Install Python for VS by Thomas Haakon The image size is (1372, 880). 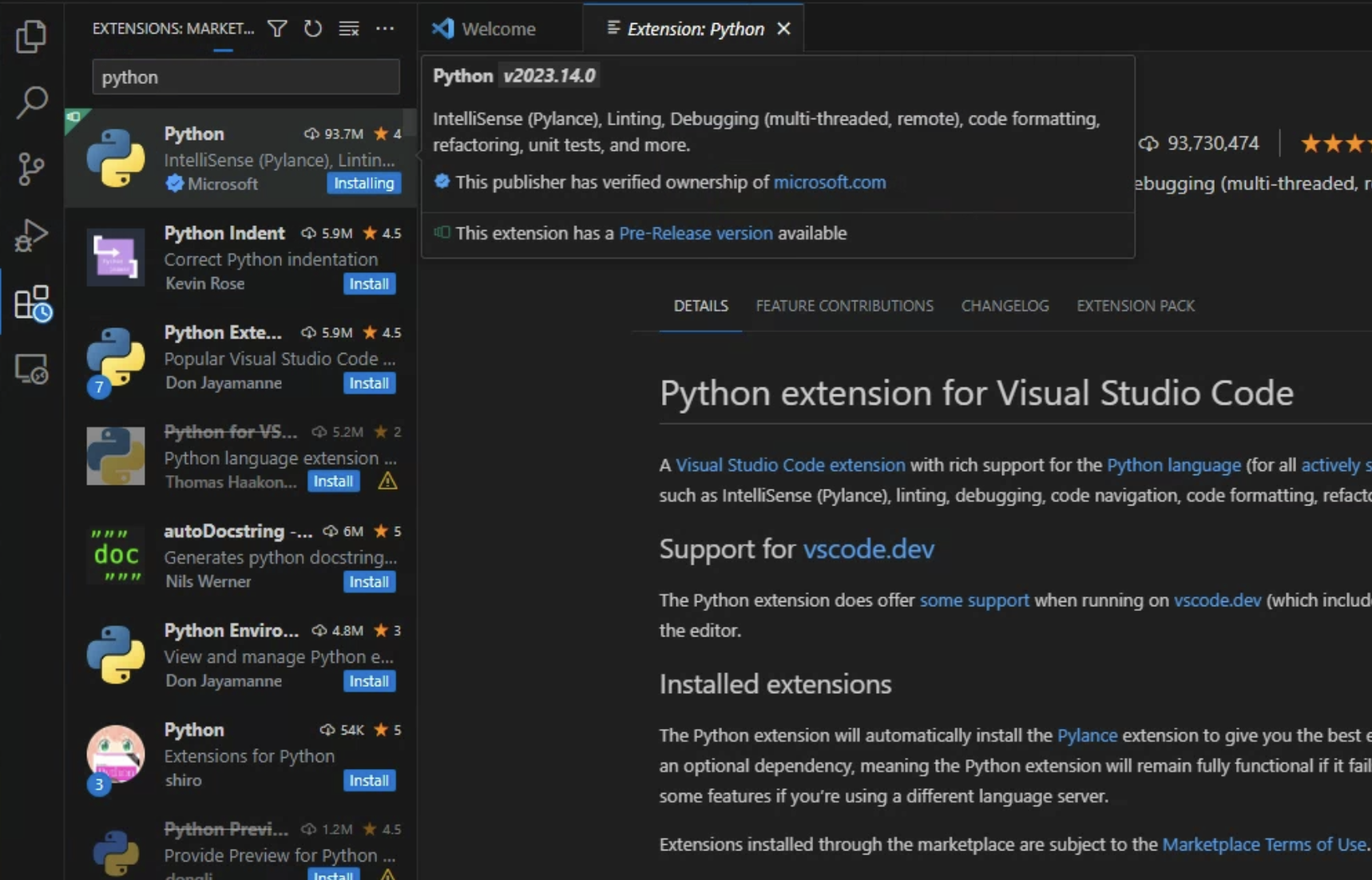333,482
